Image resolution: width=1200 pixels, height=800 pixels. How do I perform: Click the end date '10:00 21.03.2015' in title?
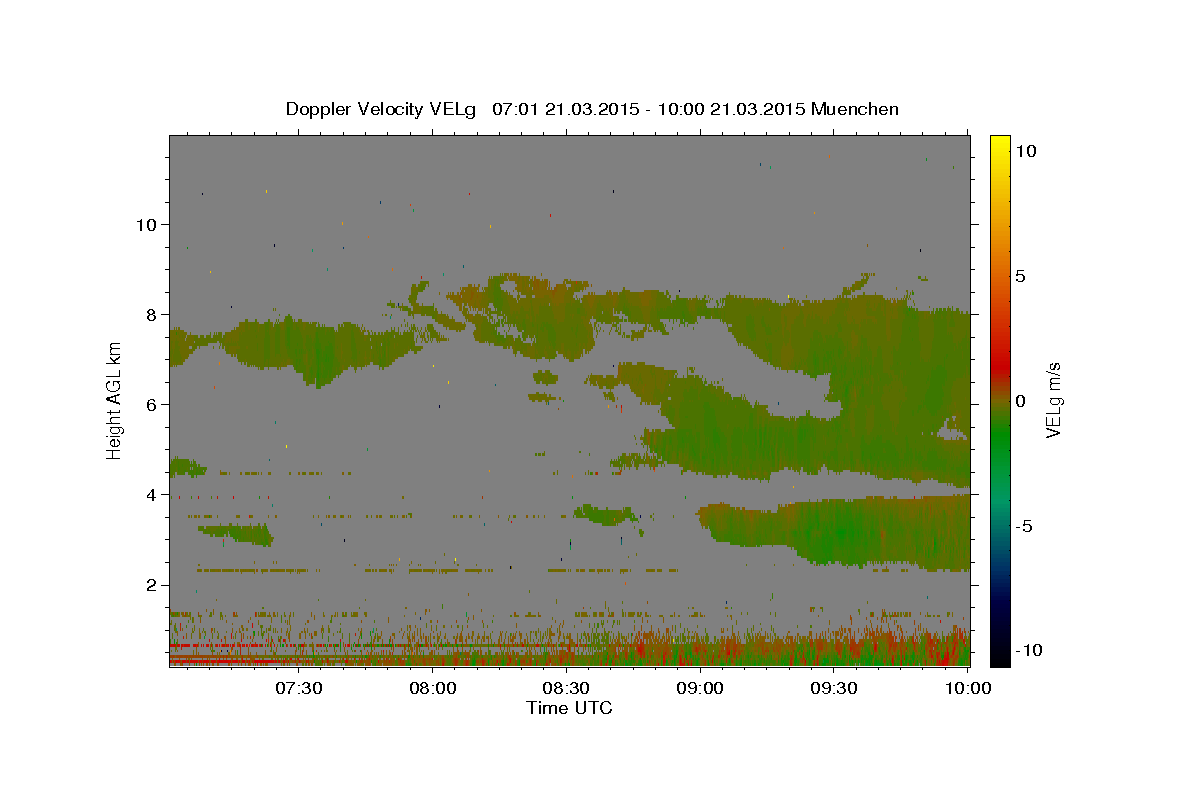click(731, 109)
